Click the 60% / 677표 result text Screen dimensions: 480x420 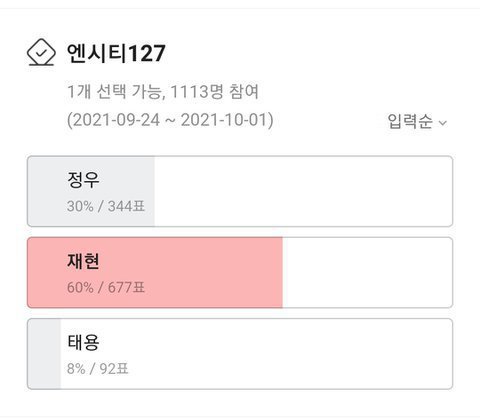106,287
